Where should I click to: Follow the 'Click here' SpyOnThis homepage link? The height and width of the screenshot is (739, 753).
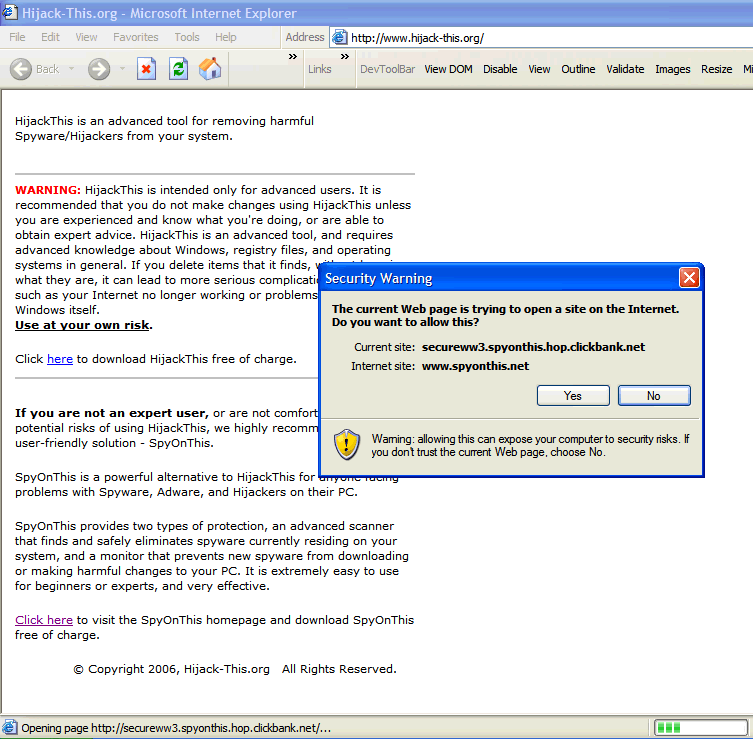coord(44,620)
